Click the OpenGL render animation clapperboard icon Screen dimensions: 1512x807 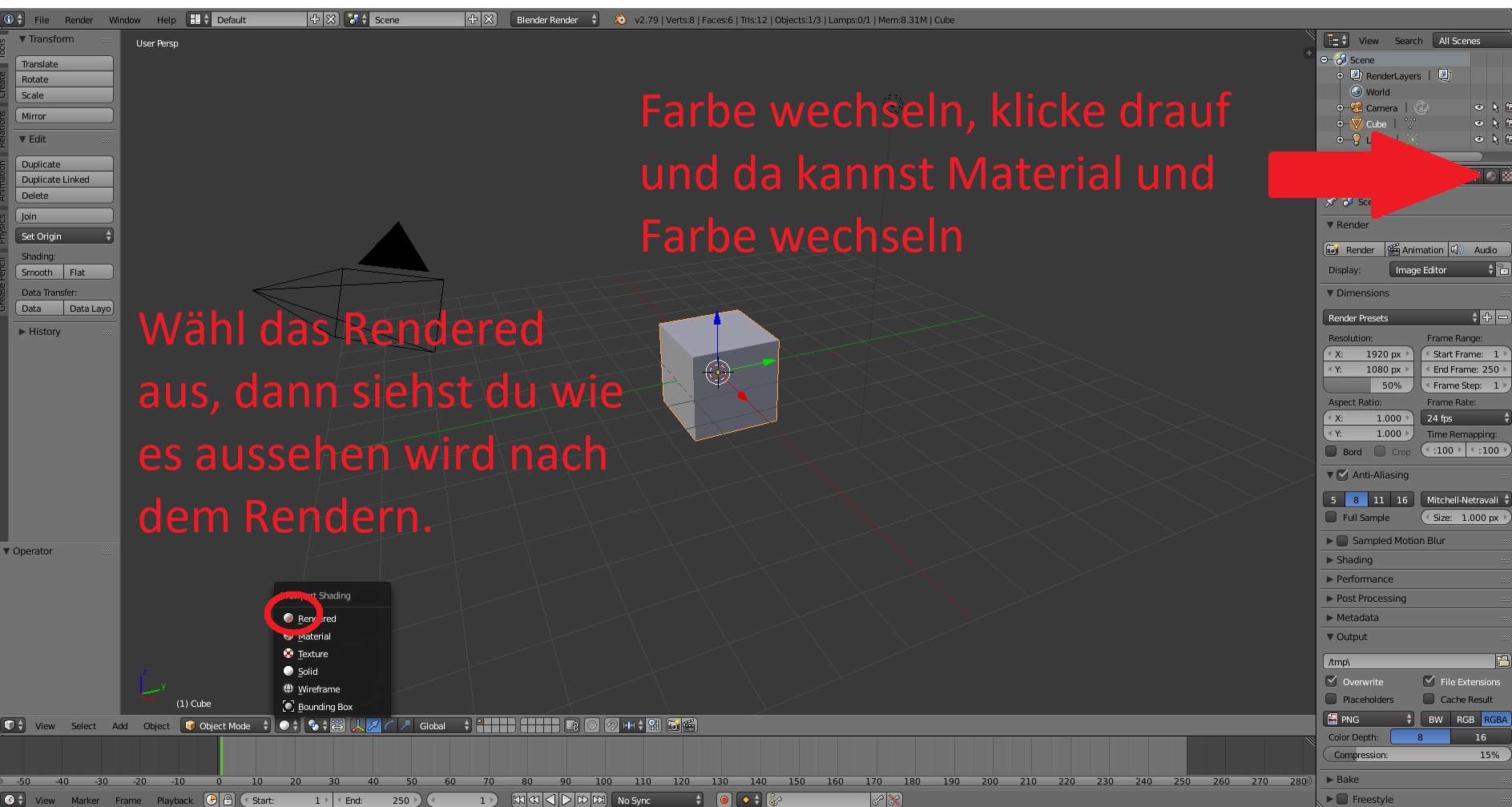click(x=690, y=725)
